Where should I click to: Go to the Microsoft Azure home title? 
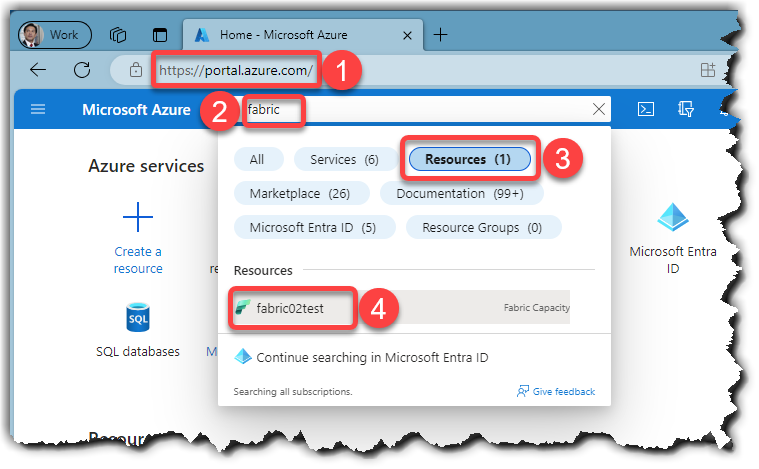[x=136, y=110]
